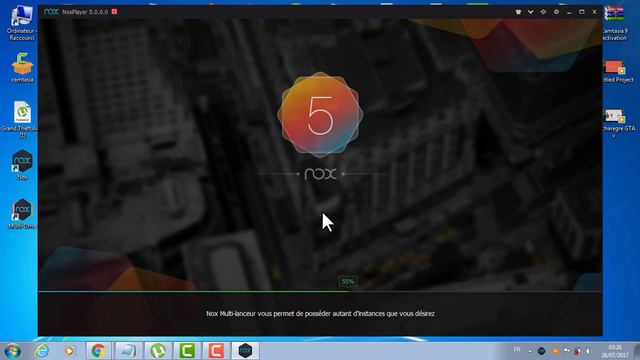The image size is (640, 360).
Task: Click the Nox tray icon
Action: (x=541, y=351)
